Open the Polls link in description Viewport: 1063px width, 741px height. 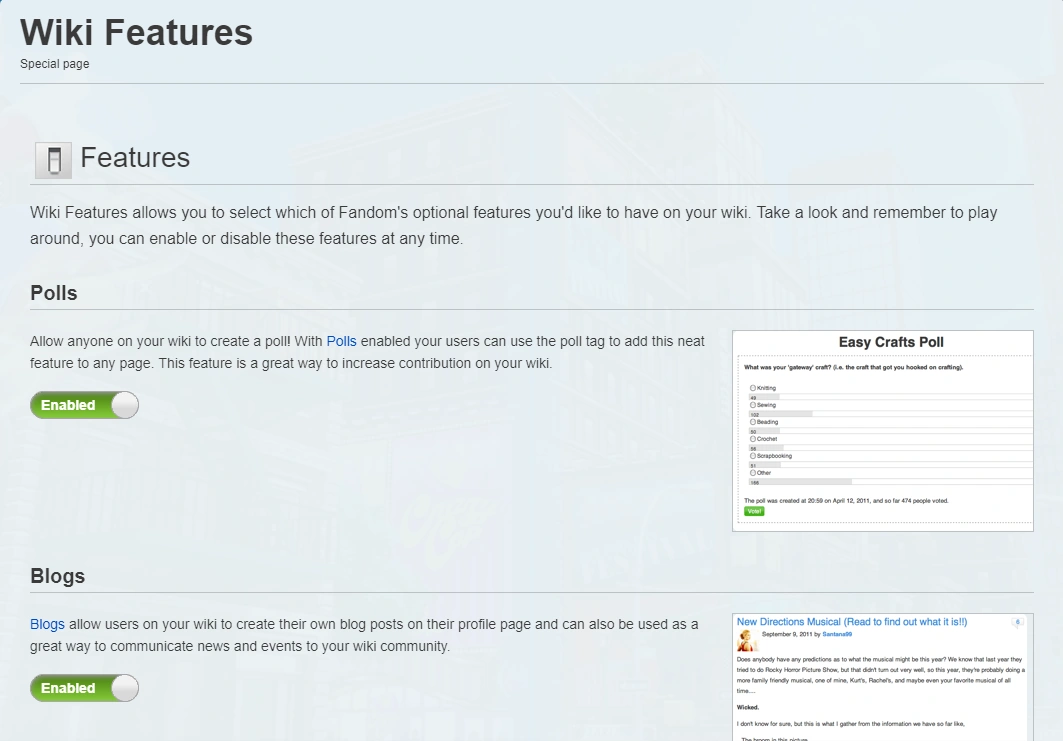[x=341, y=341]
